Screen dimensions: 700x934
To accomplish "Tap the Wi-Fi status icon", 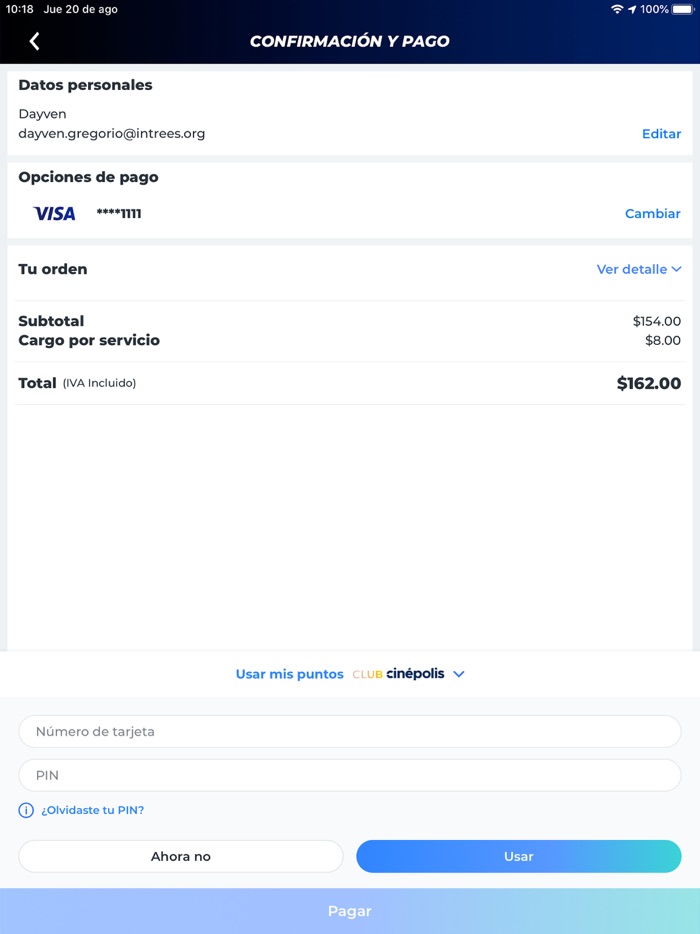I will [x=617, y=9].
